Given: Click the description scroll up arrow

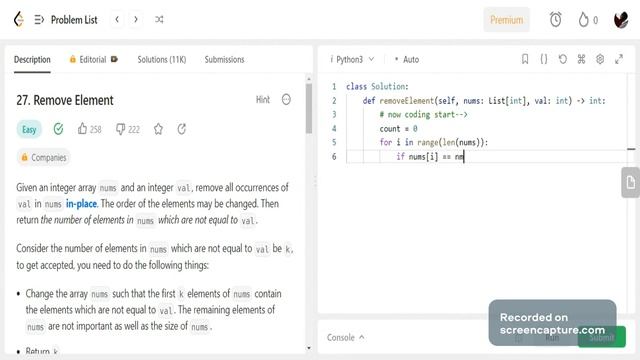Looking at the screenshot, I should [309, 79].
